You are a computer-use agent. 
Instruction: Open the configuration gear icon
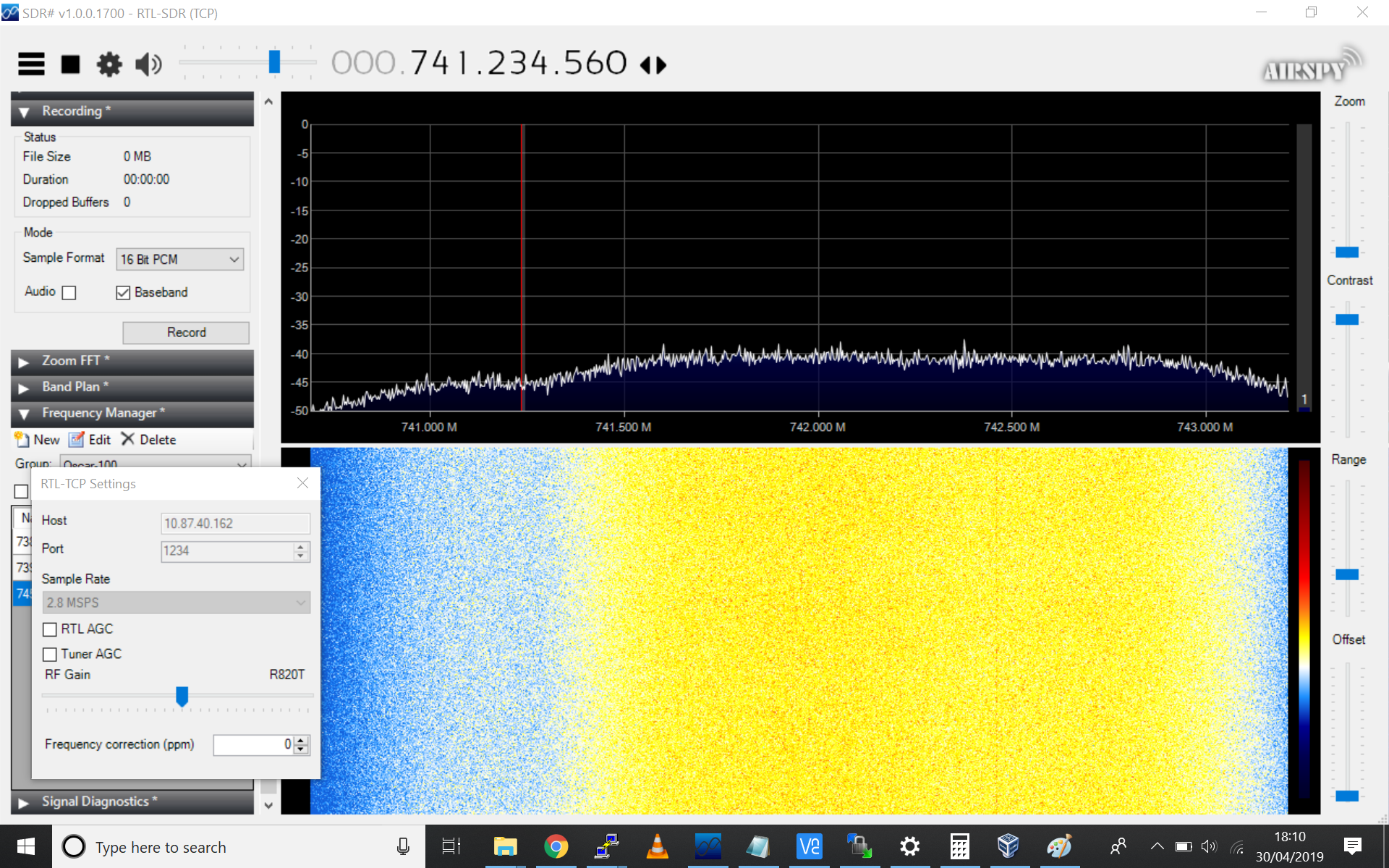pyautogui.click(x=109, y=64)
